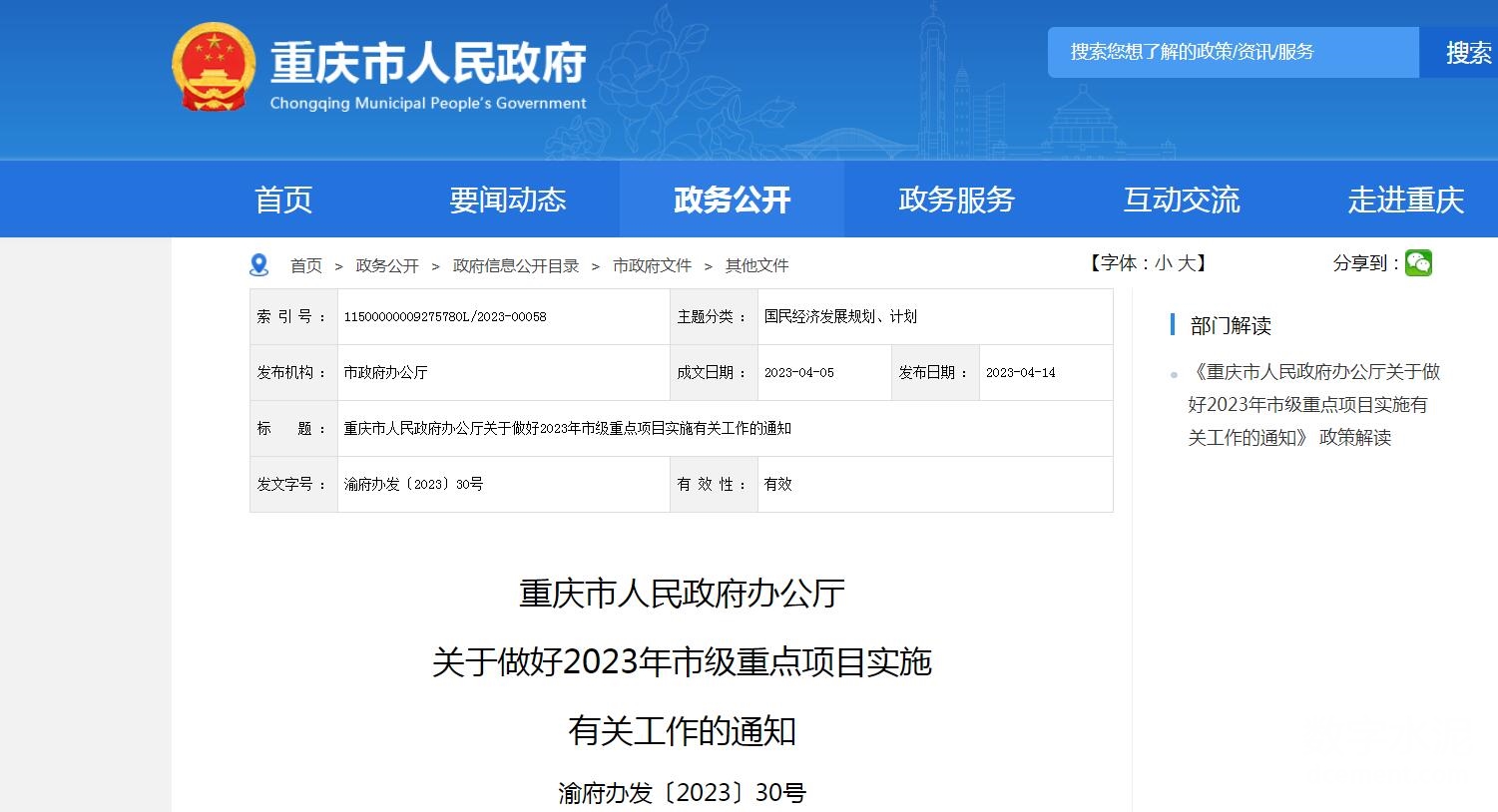Click the 搜索 search button
The height and width of the screenshot is (812, 1498).
coord(1459,52)
